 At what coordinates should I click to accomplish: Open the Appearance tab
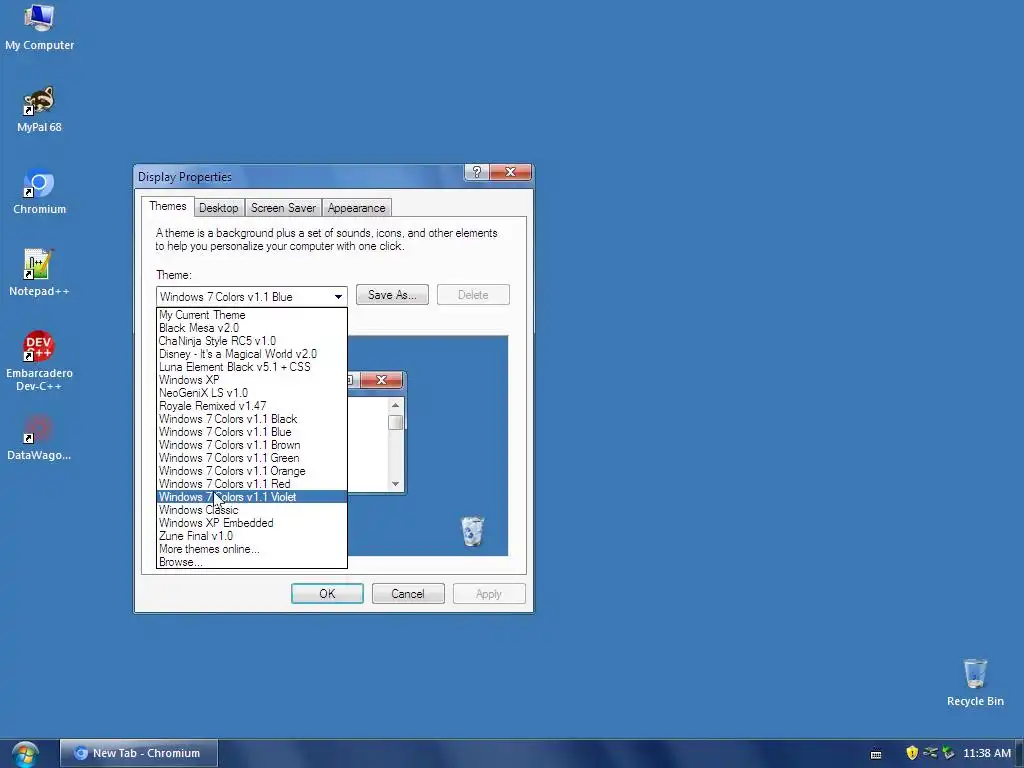pyautogui.click(x=357, y=208)
